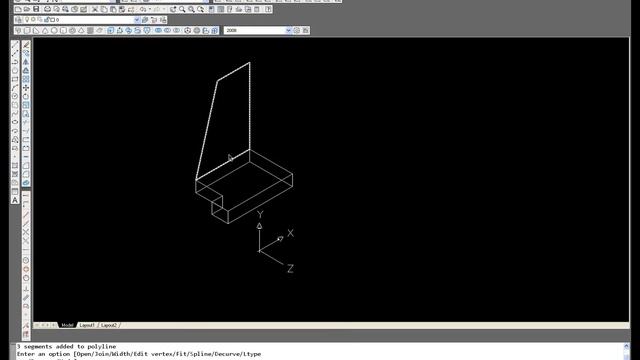This screenshot has width=640, height=360.
Task: Create a new drawing with the New icon
Action: [x=18, y=9]
